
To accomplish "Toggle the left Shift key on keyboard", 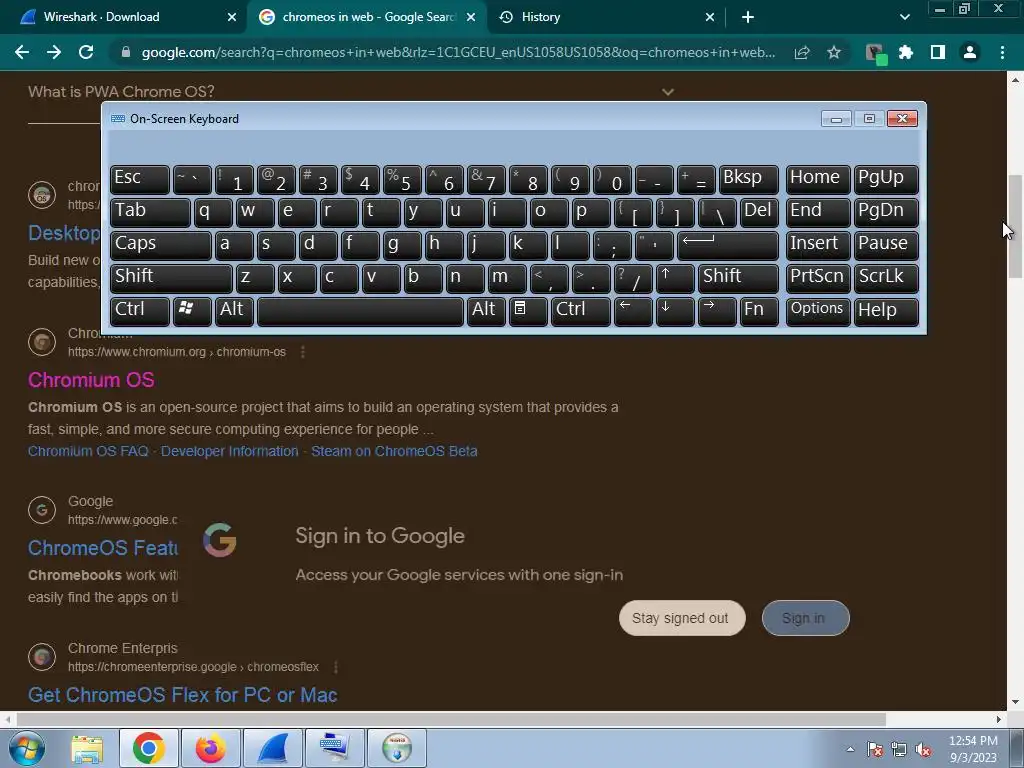I will tap(171, 278).
